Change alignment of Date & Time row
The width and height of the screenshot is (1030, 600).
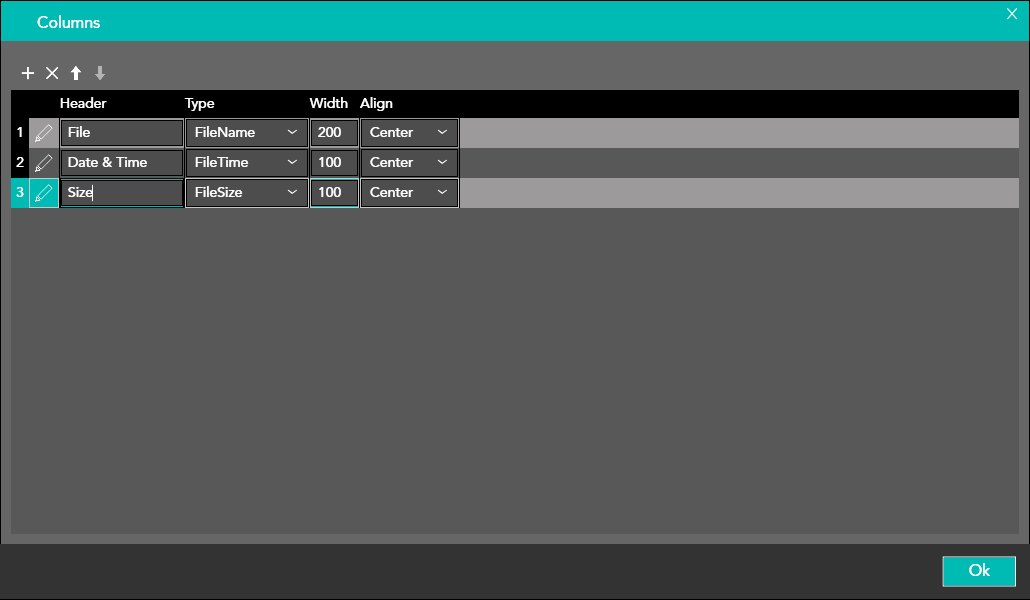tap(409, 163)
